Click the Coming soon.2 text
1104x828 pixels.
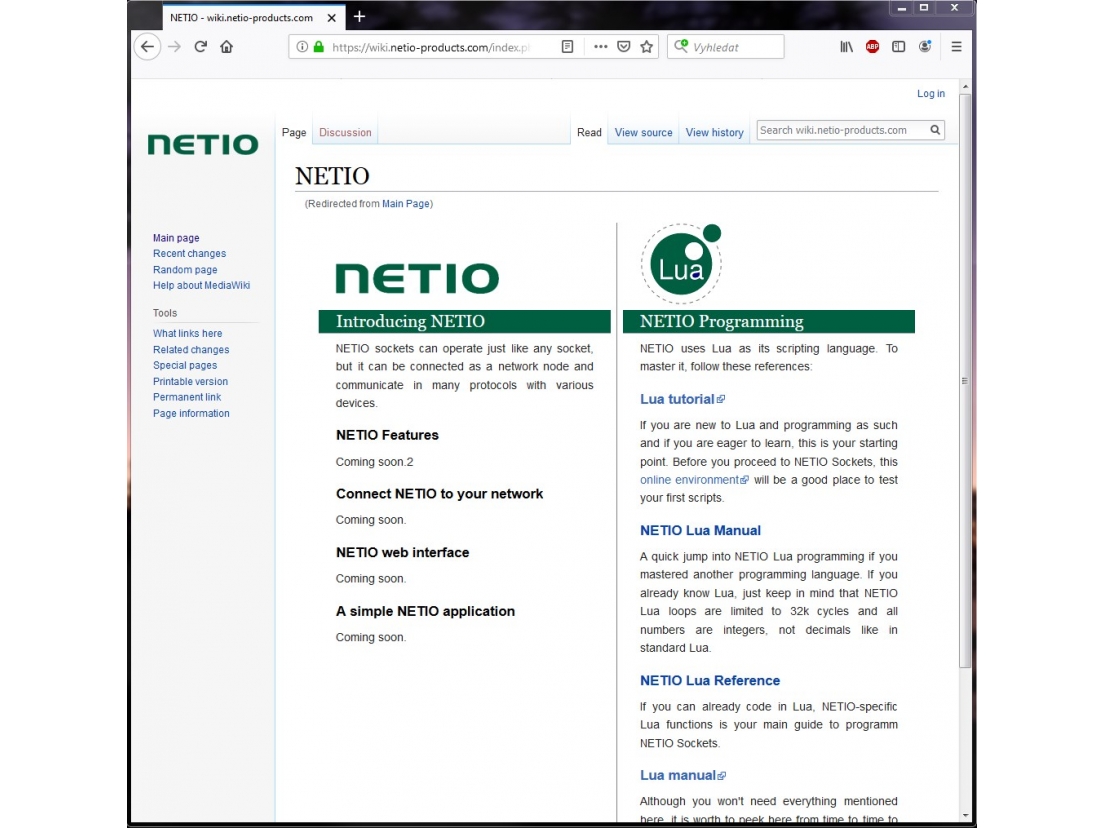pyautogui.click(x=375, y=462)
